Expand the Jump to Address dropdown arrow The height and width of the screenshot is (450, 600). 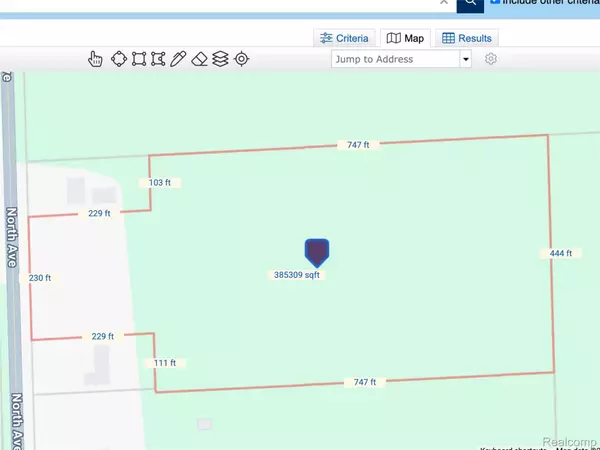pyautogui.click(x=465, y=59)
